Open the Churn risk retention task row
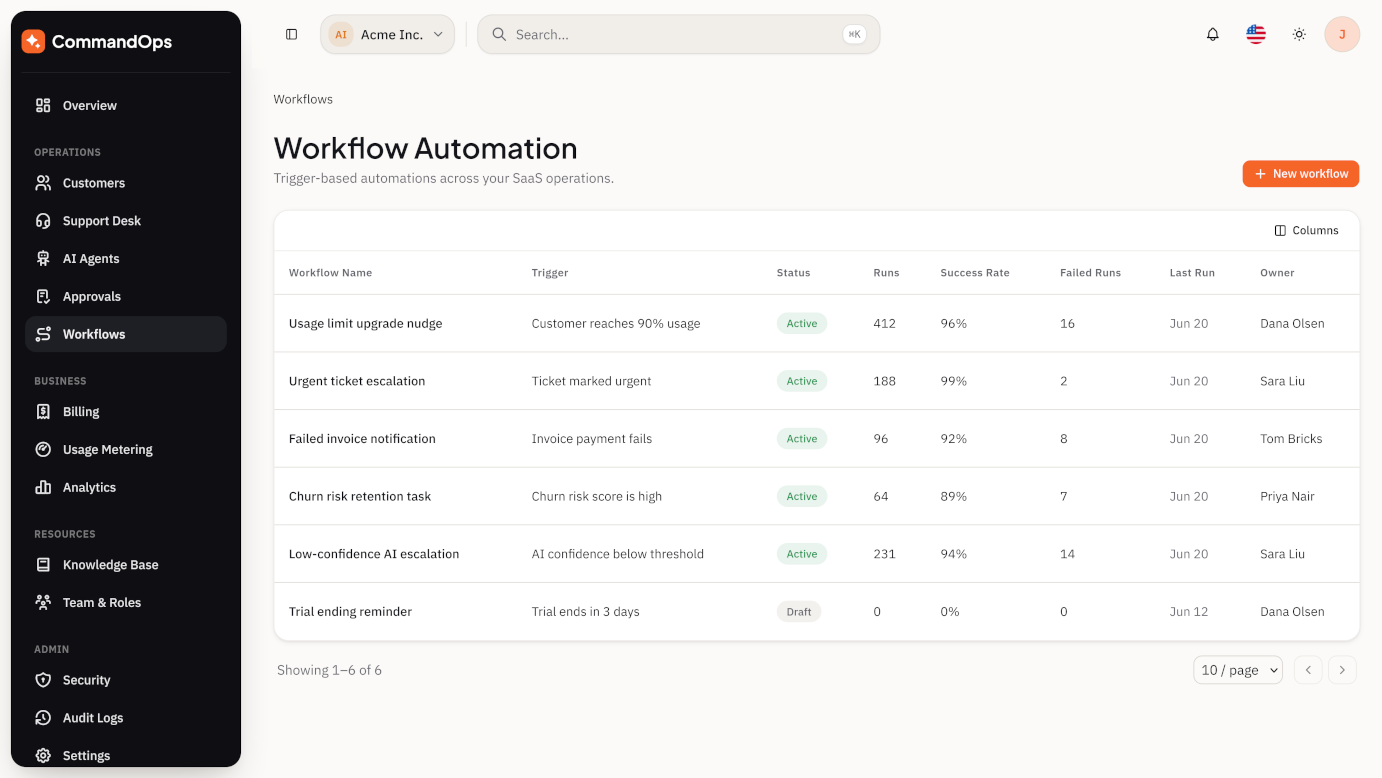Screen dimensions: 1382x778 point(817,496)
